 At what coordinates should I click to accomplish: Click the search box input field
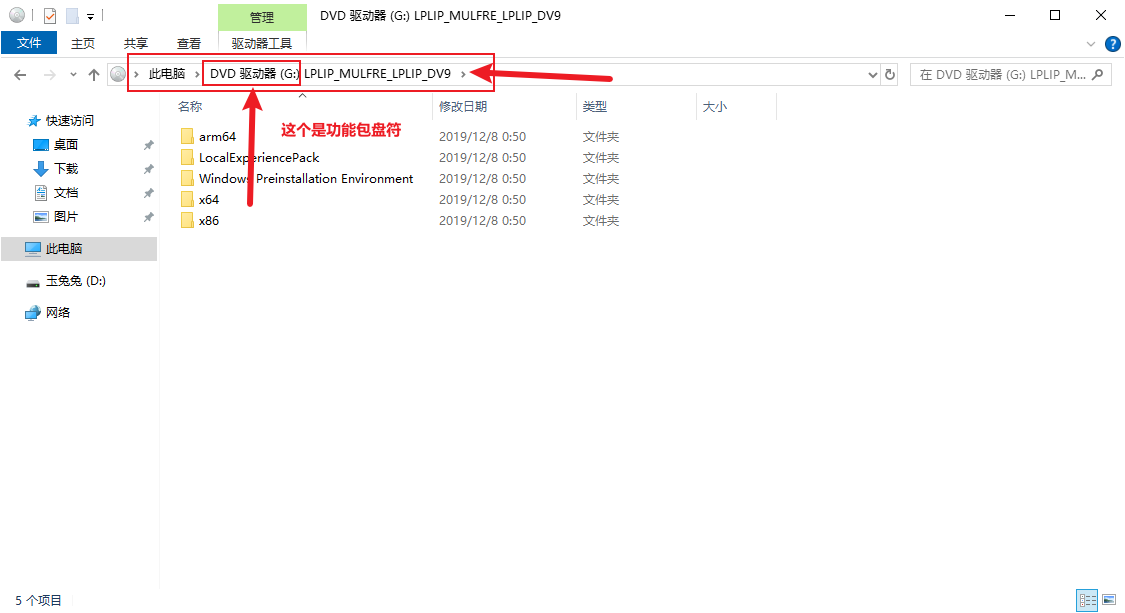pos(1000,74)
